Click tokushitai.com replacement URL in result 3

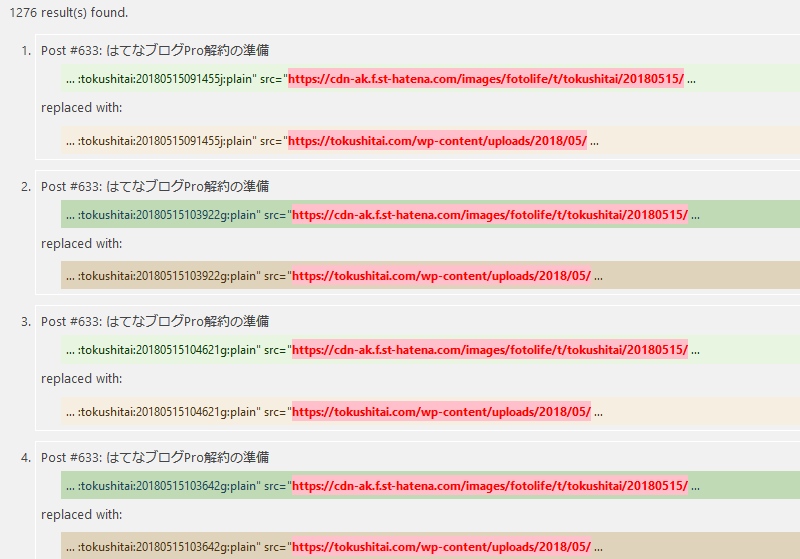[441, 412]
